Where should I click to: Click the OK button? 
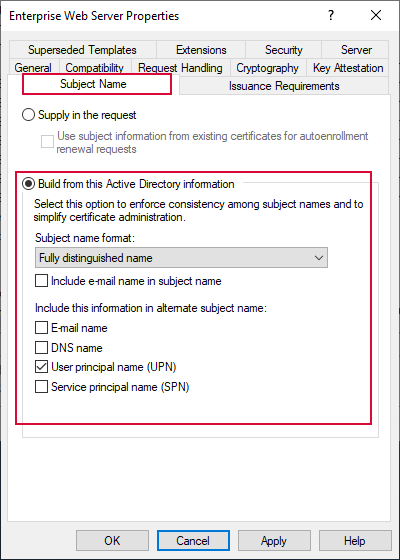(x=112, y=540)
